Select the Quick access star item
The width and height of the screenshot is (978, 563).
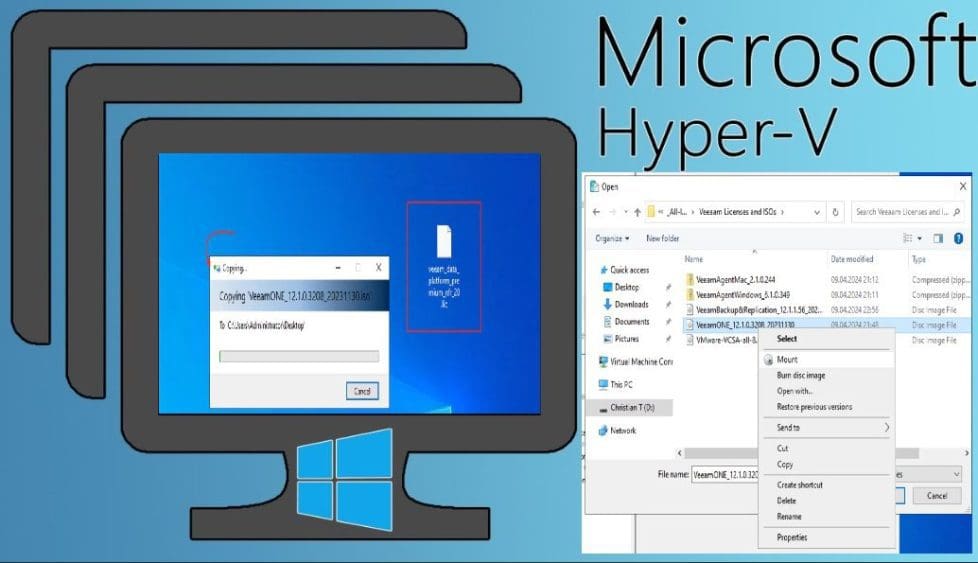[x=624, y=270]
